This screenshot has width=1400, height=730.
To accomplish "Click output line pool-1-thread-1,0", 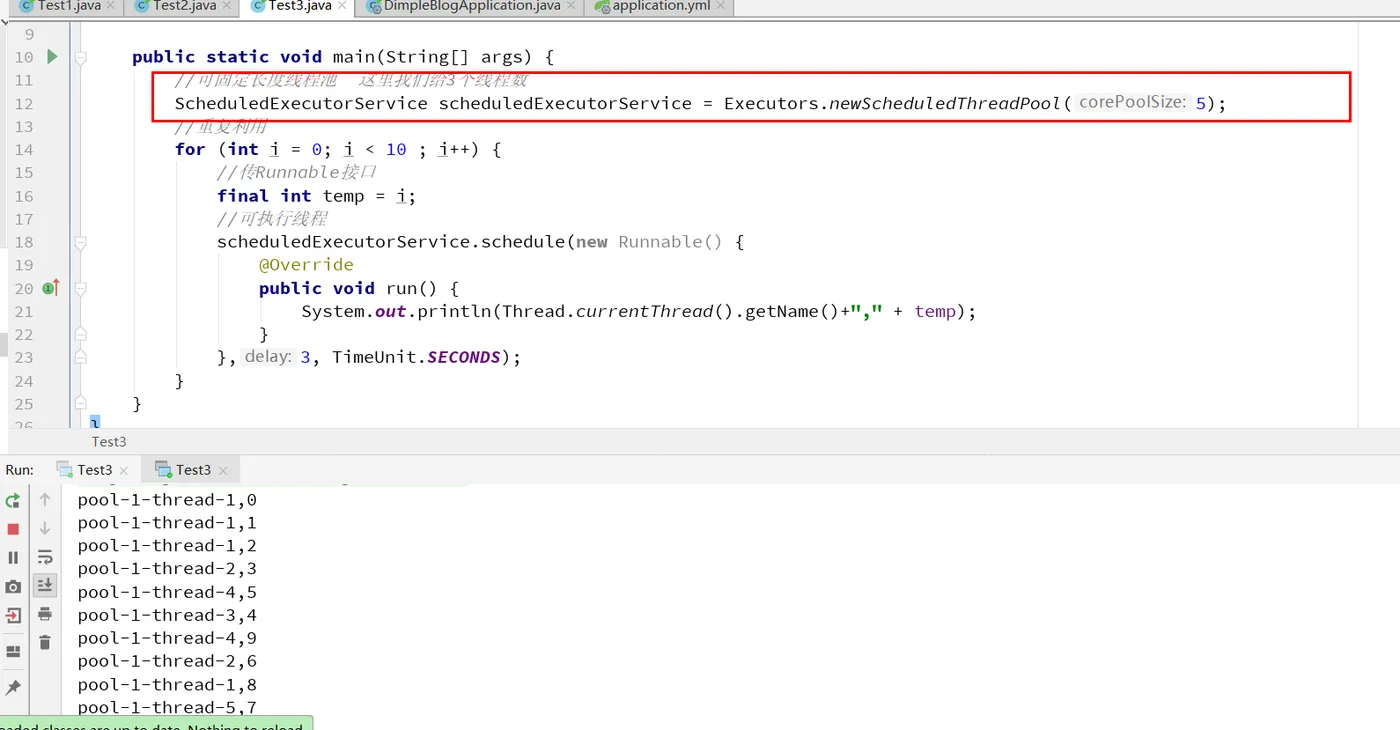I will point(167,499).
